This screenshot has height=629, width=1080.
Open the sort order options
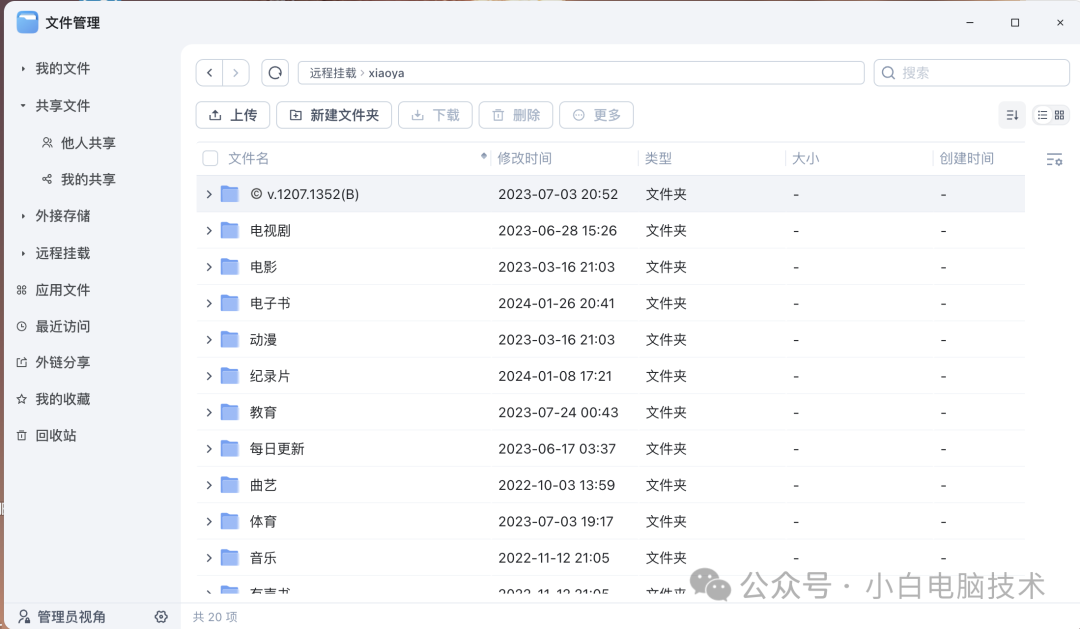point(1012,115)
